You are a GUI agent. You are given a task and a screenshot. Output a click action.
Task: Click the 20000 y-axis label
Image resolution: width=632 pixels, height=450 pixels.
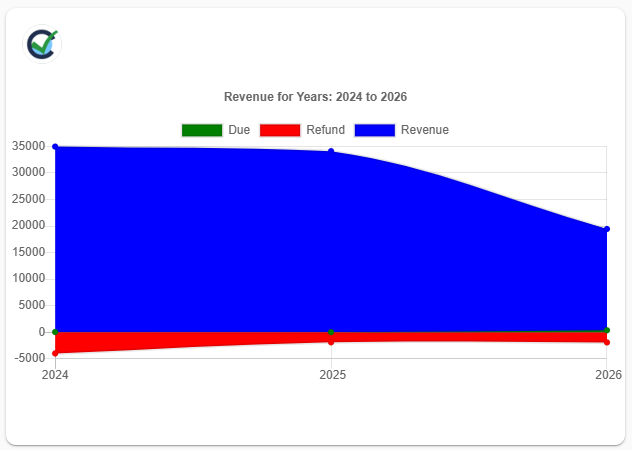tap(29, 225)
